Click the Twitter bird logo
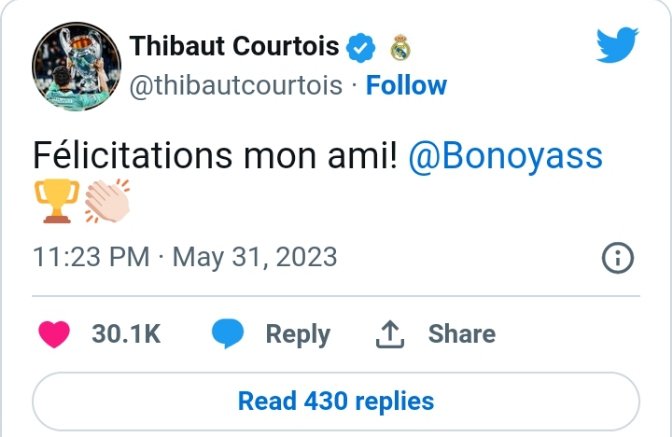Viewport: 672px width, 437px height. pos(617,46)
